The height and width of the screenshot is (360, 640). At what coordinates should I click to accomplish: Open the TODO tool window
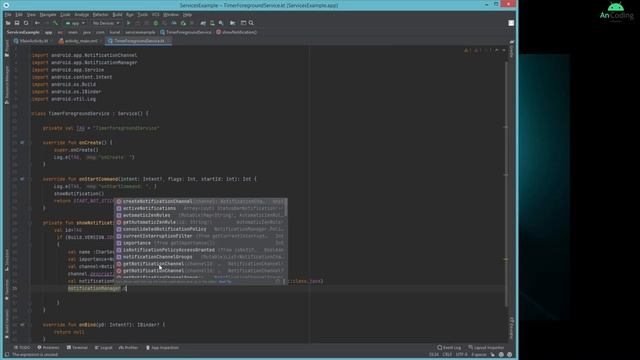(x=22, y=348)
